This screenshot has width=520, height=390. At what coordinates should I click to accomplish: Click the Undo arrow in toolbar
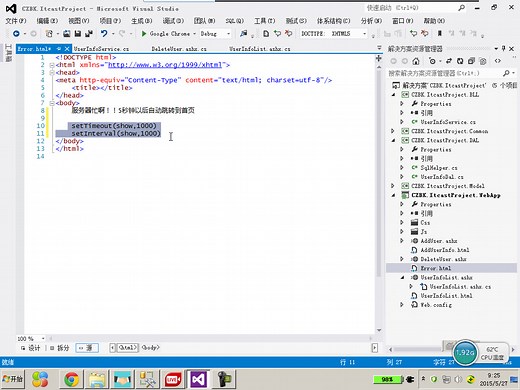pyautogui.click(x=104, y=34)
